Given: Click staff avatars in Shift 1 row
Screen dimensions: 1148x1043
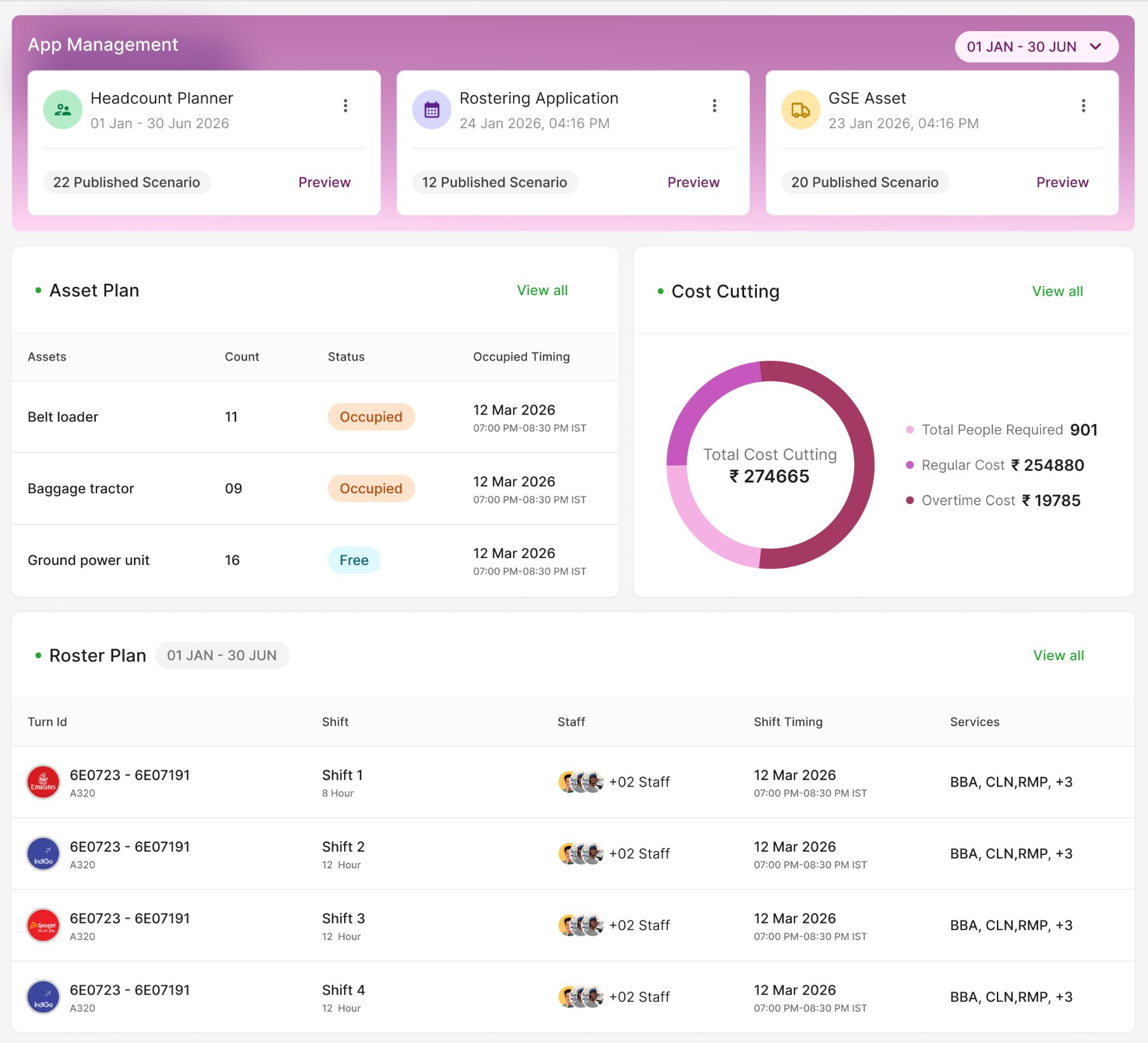Looking at the screenshot, I should tap(581, 782).
